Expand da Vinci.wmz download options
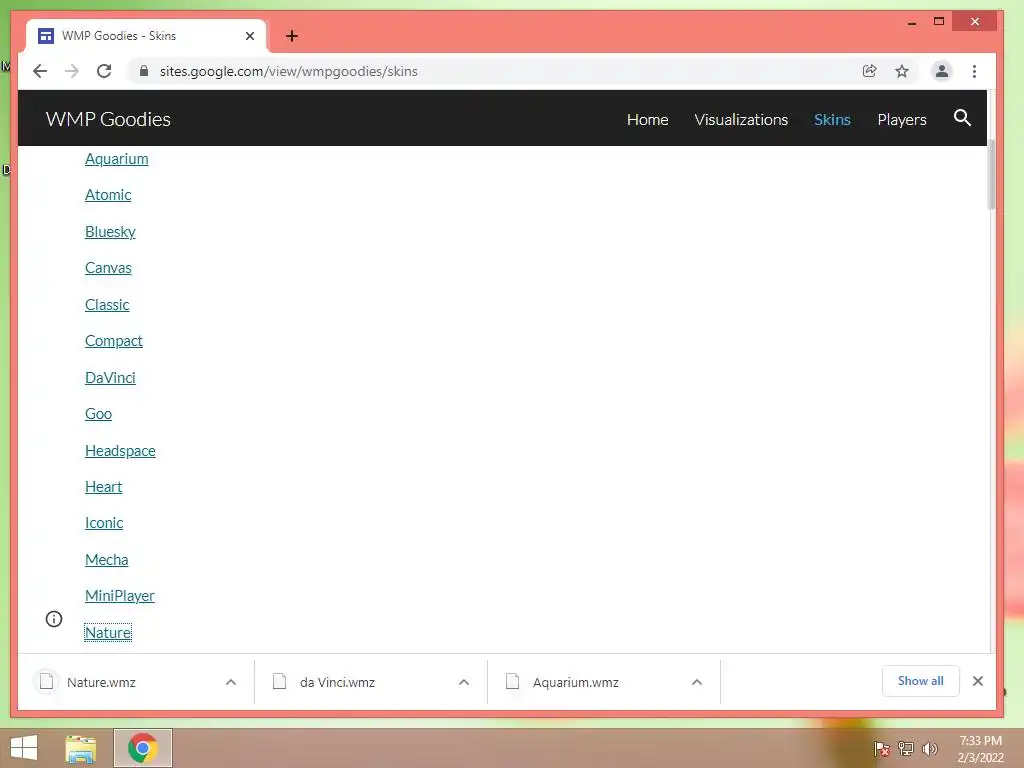1024x768 pixels. pos(464,682)
